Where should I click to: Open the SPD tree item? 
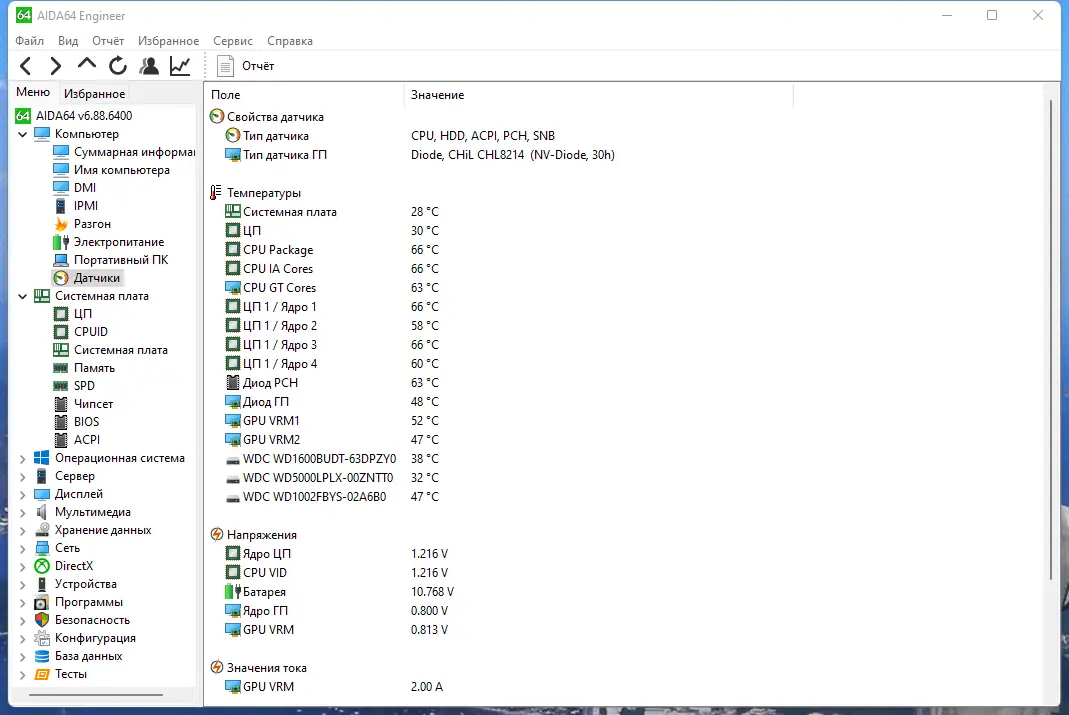point(74,386)
